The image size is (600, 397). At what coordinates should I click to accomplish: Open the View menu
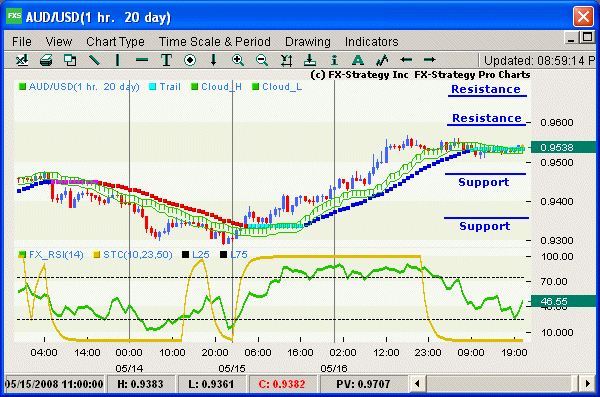pos(59,41)
